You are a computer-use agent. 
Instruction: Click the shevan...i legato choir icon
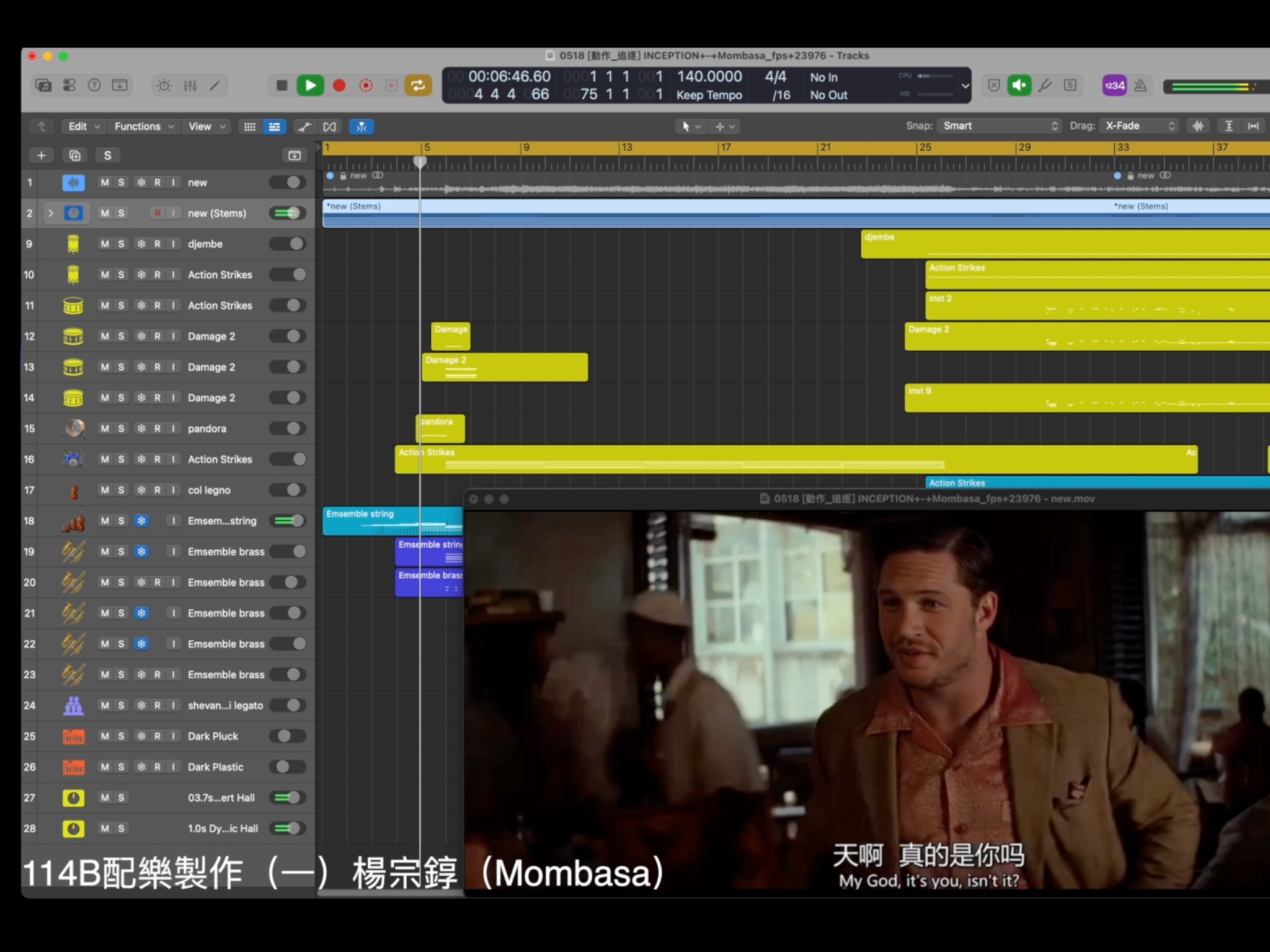point(73,705)
